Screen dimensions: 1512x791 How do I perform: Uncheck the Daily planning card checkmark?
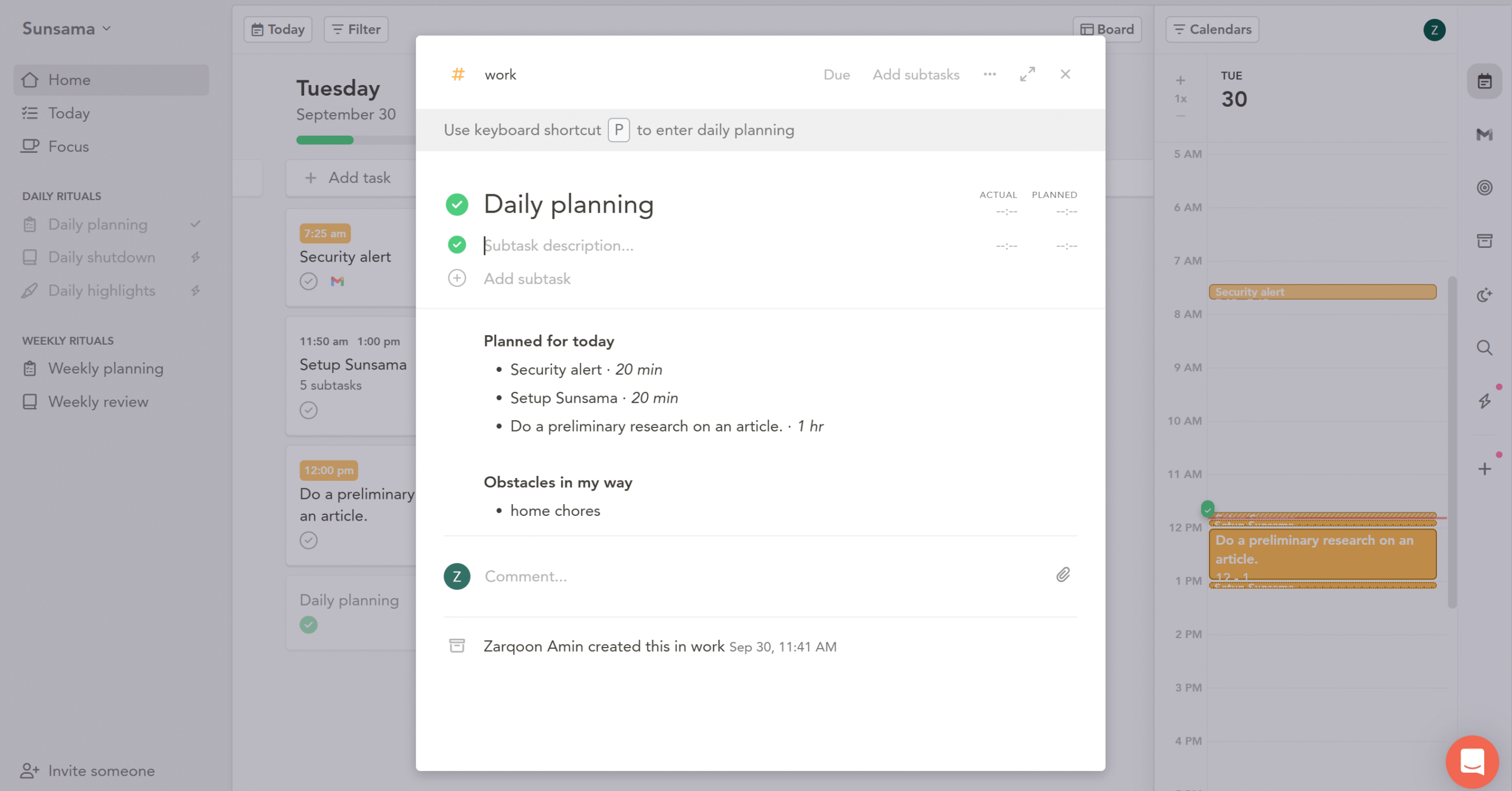[x=308, y=625]
